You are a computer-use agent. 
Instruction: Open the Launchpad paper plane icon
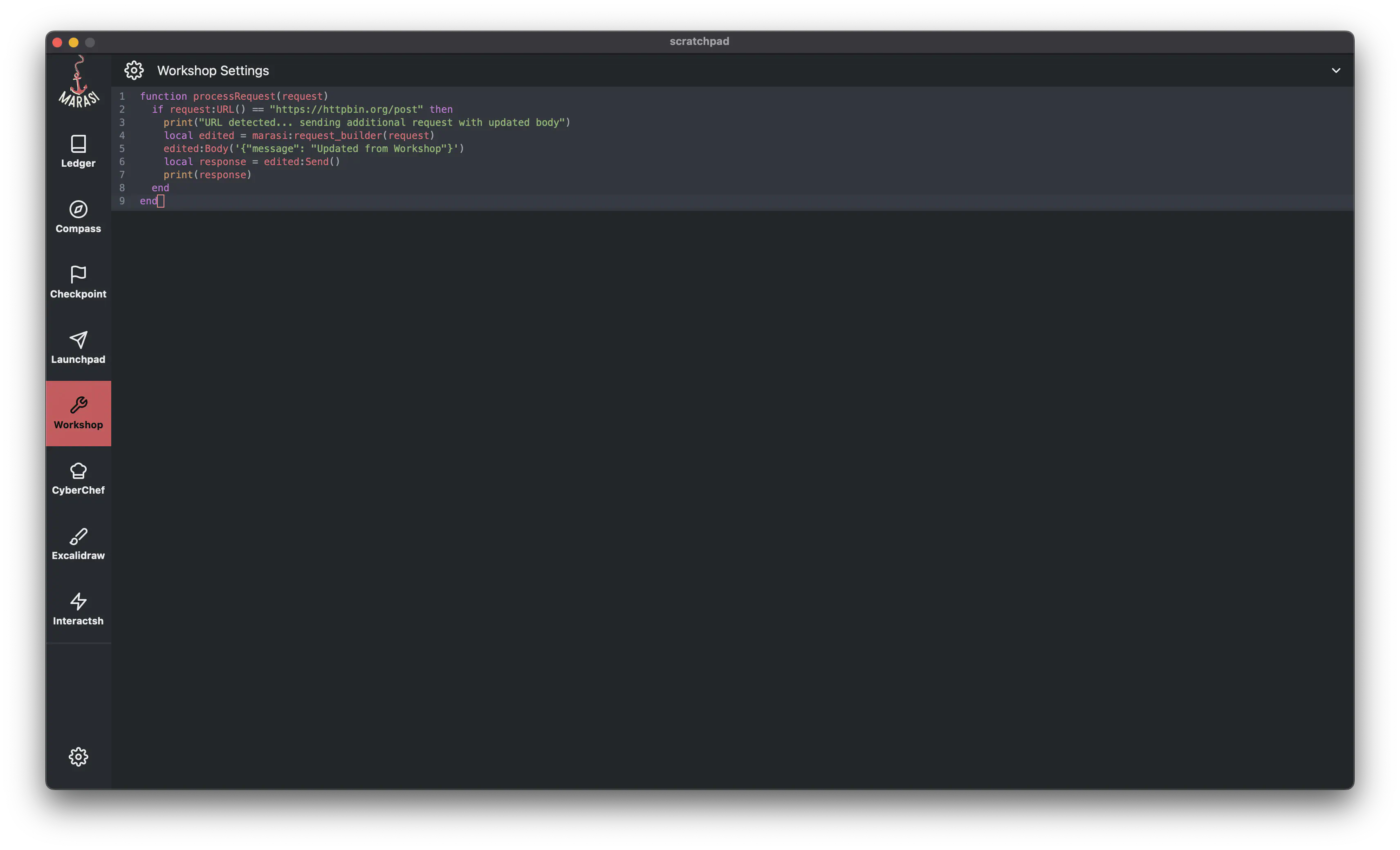(x=79, y=340)
